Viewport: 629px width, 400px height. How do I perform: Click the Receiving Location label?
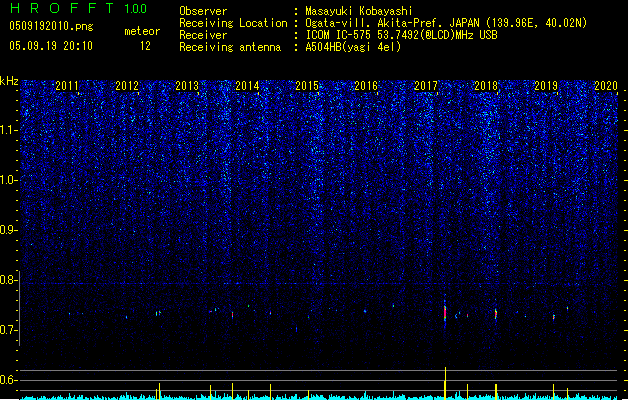[x=233, y=23]
